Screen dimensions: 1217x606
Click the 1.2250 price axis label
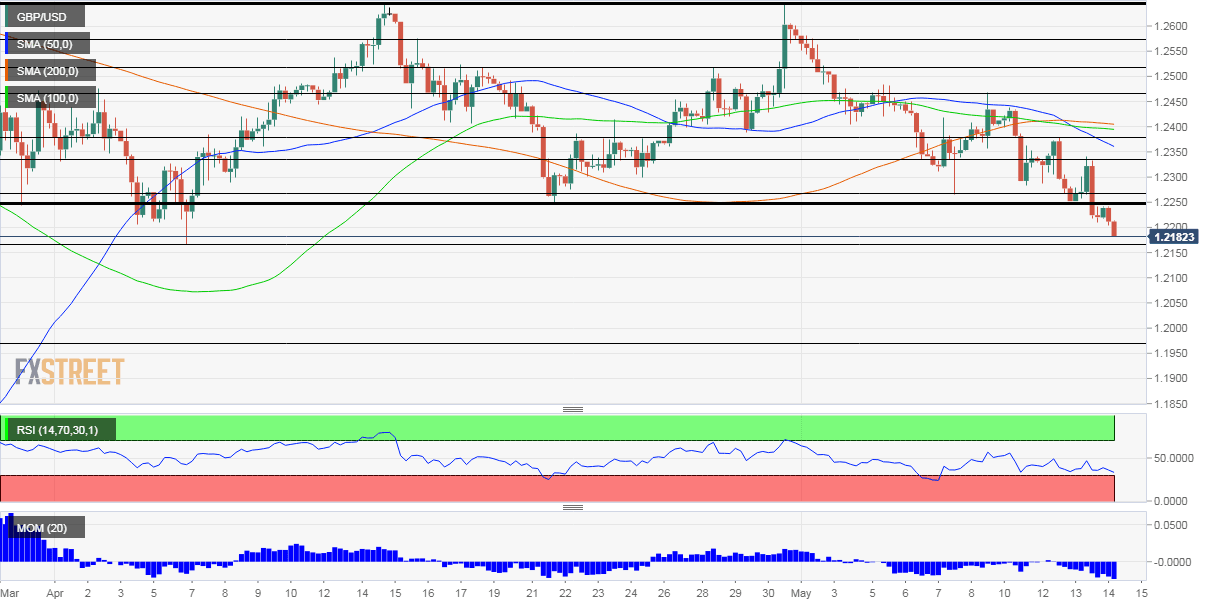click(1171, 203)
